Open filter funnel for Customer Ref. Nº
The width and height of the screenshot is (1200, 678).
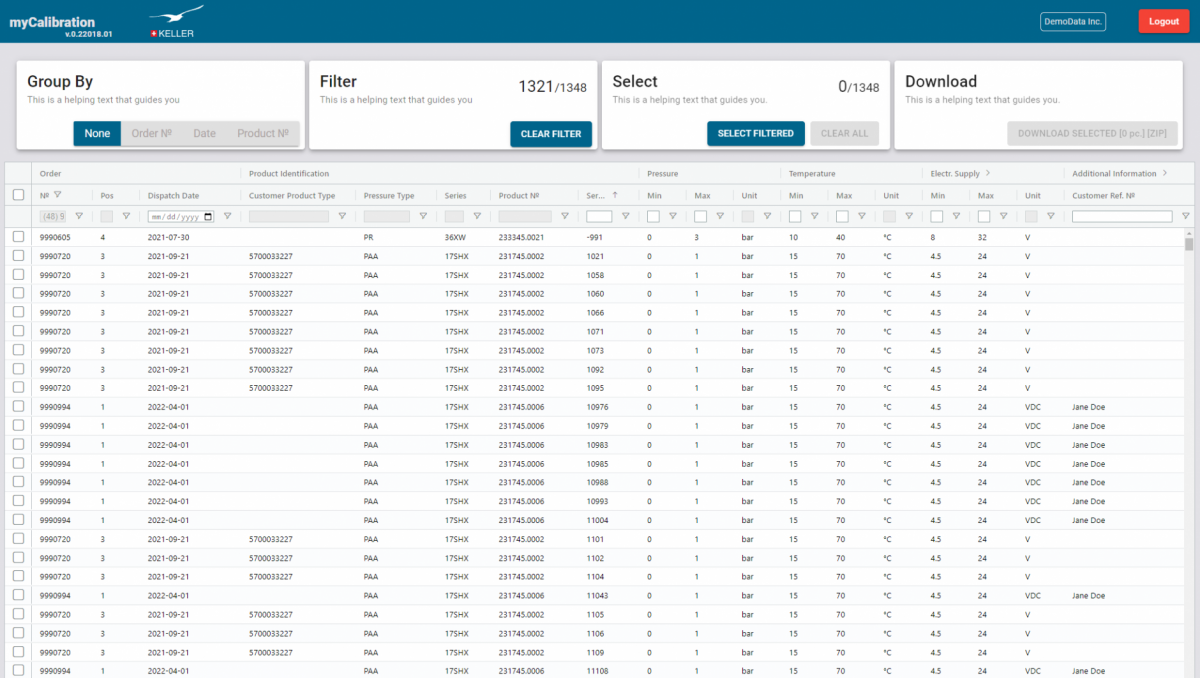coord(1185,216)
